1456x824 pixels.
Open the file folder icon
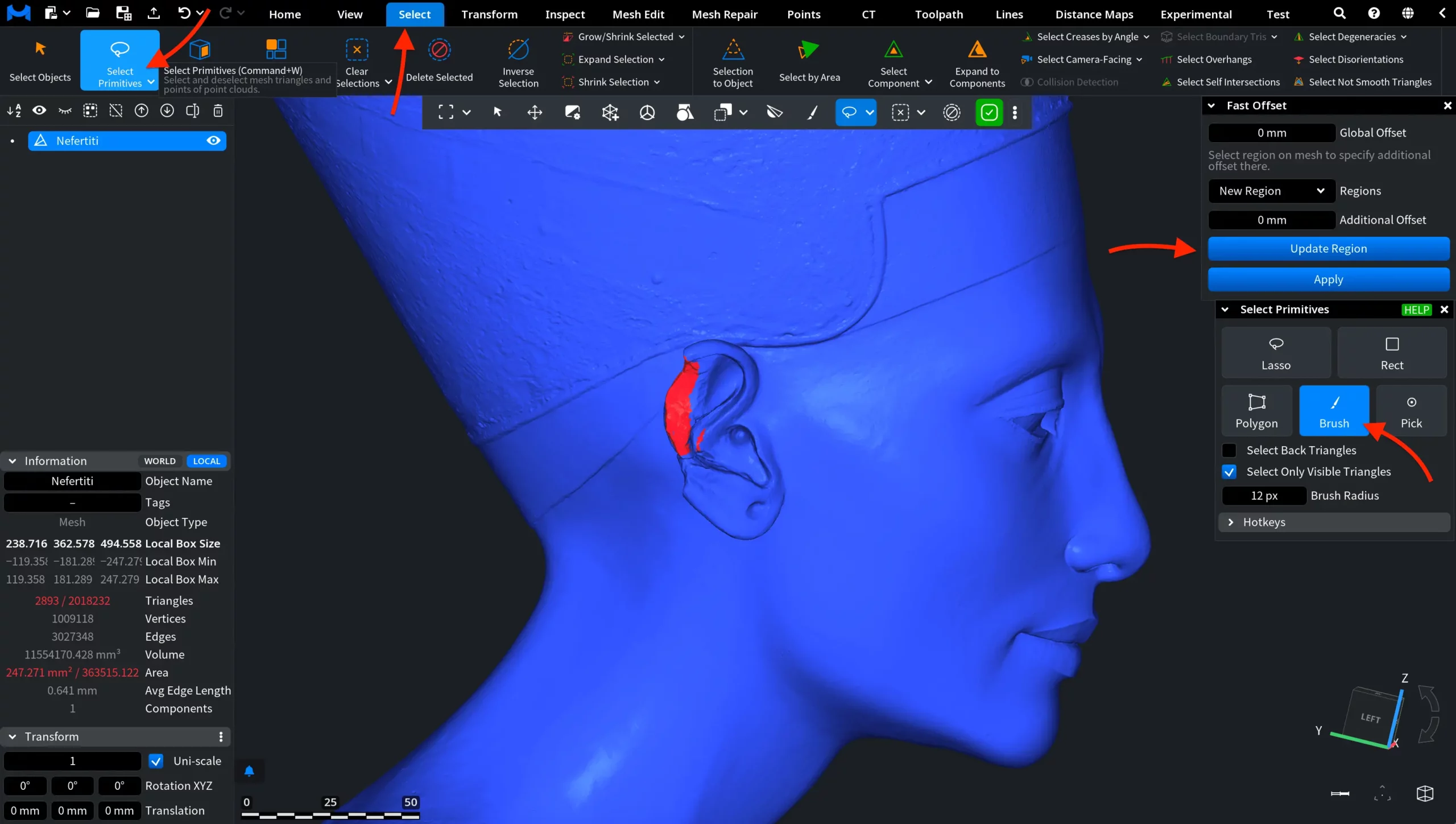point(93,13)
